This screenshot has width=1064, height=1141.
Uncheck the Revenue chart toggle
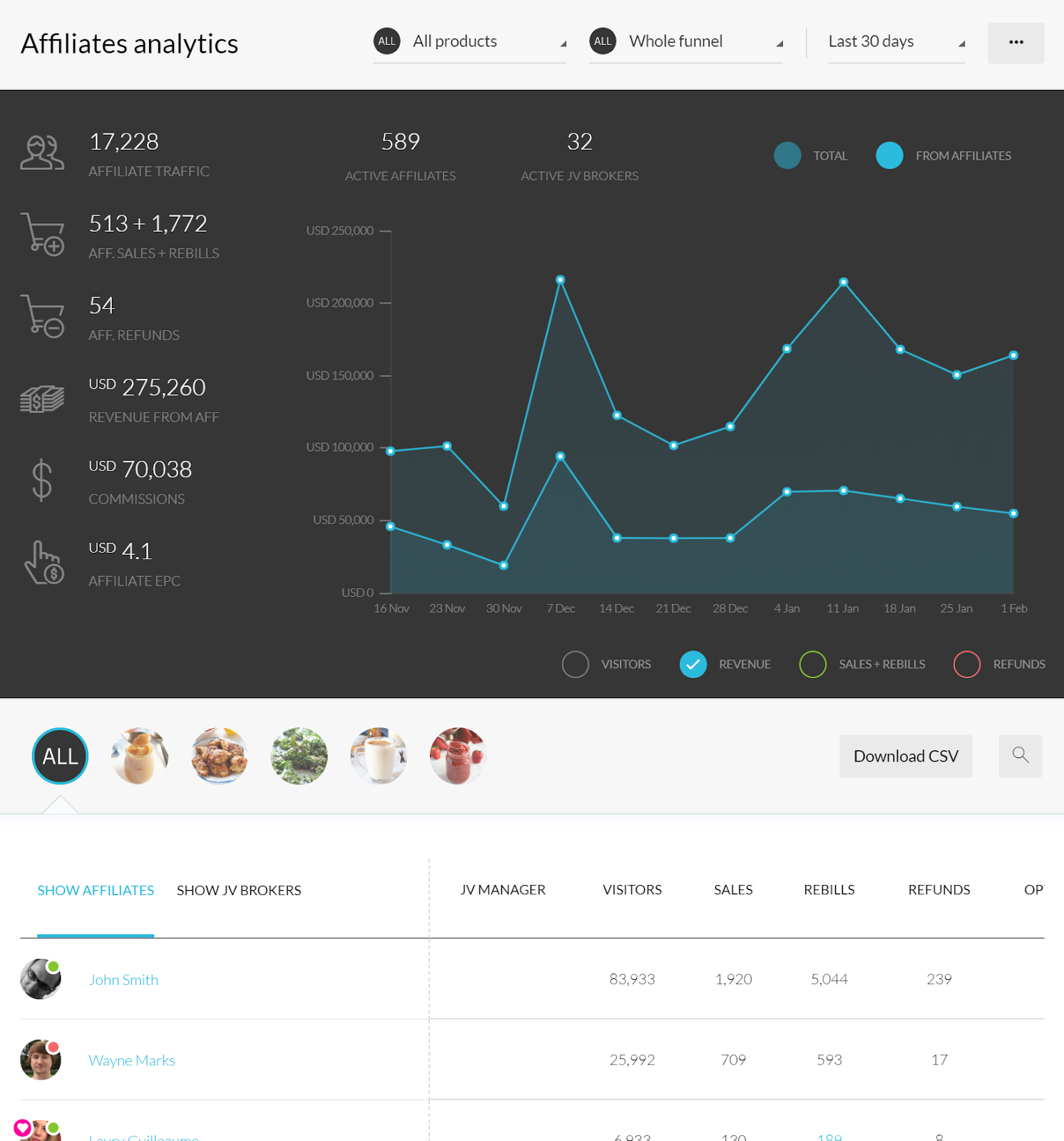692,664
